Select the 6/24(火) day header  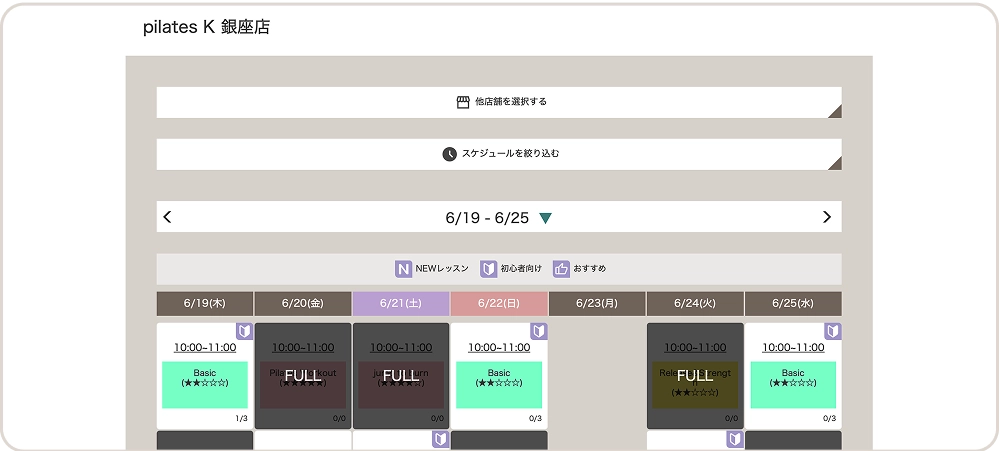coord(695,304)
